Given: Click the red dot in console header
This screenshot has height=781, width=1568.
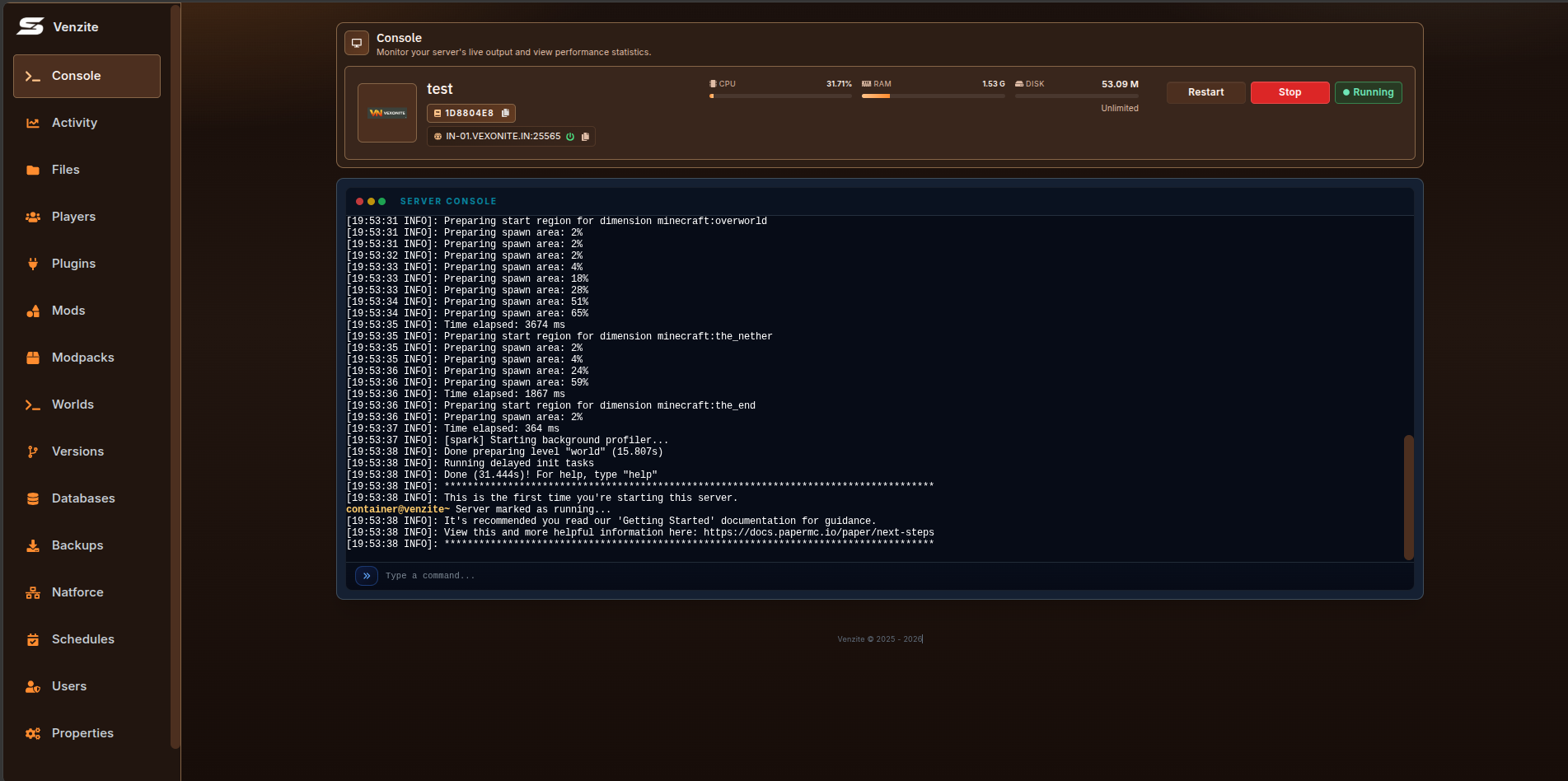Looking at the screenshot, I should (x=359, y=201).
